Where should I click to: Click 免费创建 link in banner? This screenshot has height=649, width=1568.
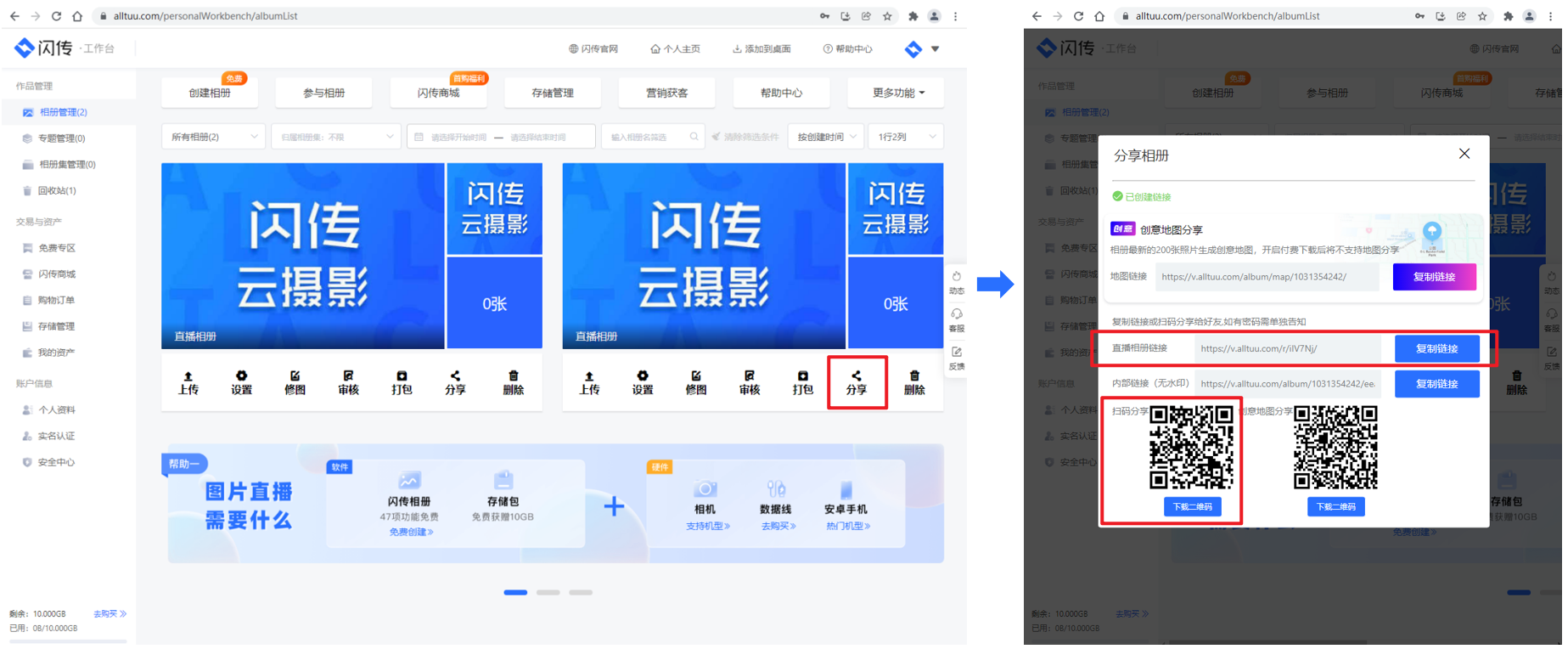[x=411, y=532]
